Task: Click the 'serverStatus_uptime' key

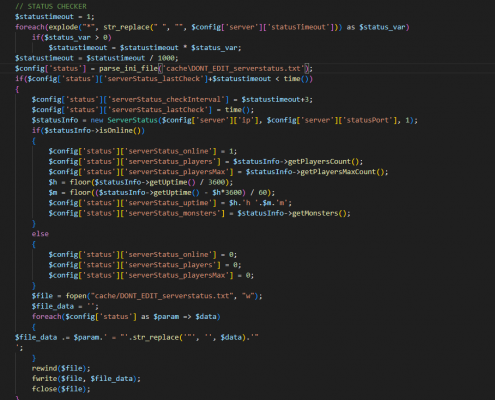Action: coord(168,203)
